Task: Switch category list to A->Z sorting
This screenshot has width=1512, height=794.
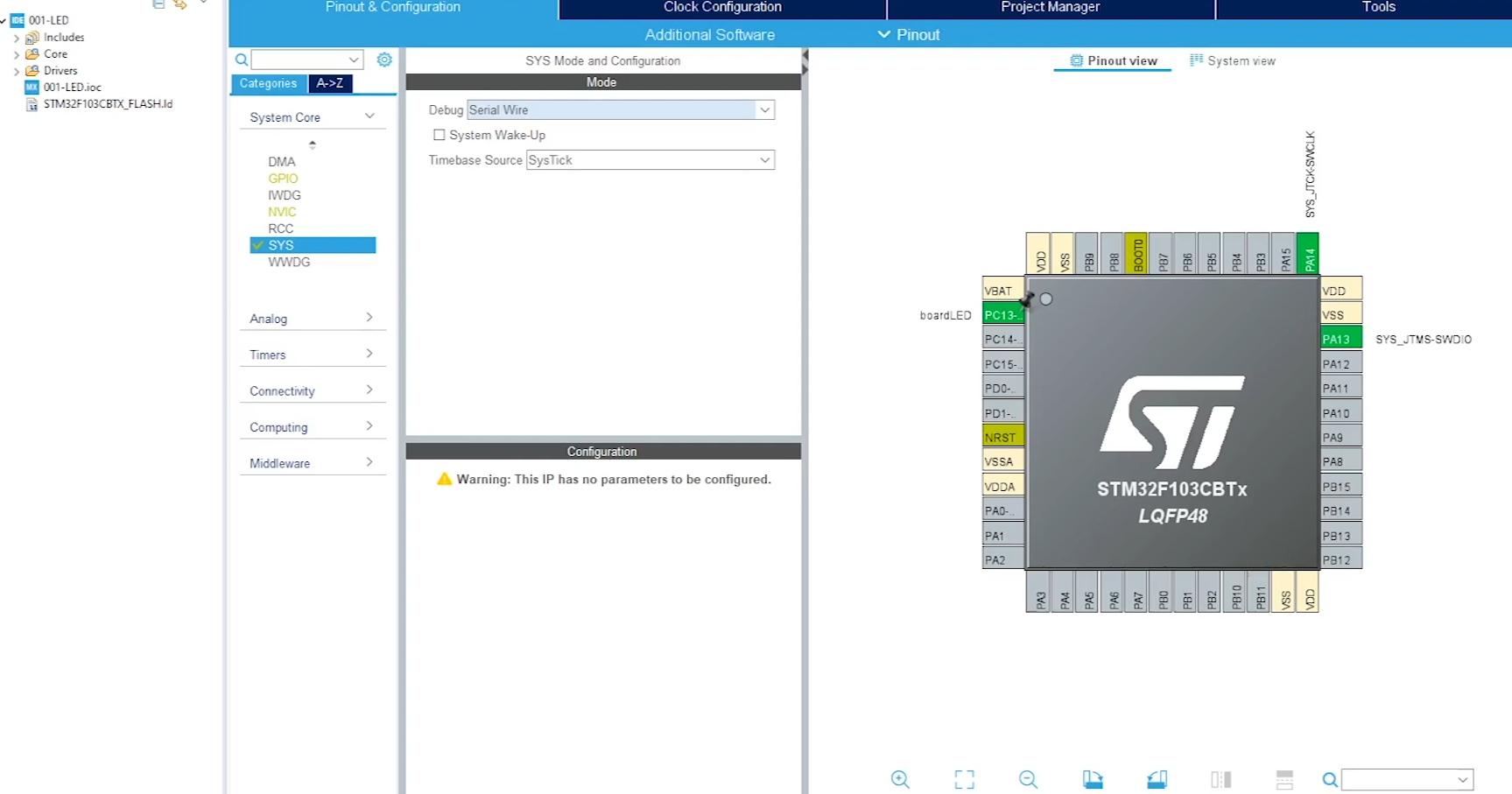Action: [330, 83]
